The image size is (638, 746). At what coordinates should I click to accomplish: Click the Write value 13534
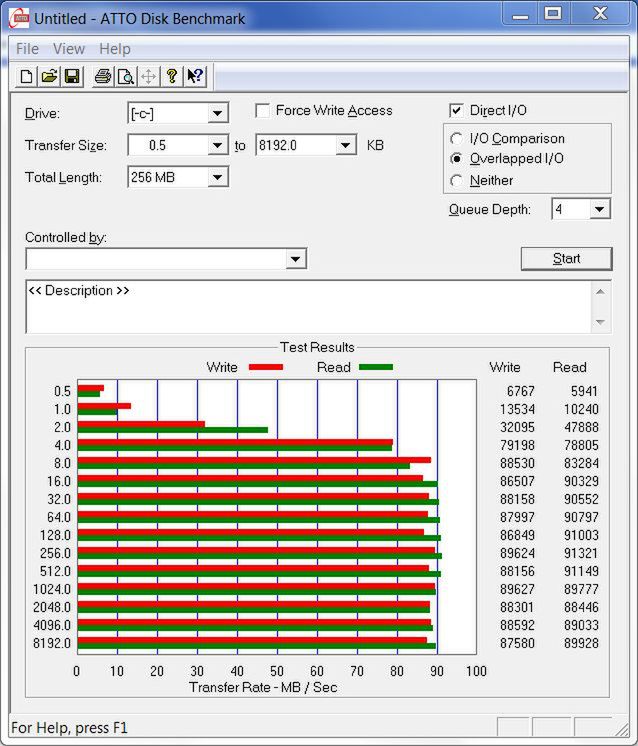[x=517, y=409]
